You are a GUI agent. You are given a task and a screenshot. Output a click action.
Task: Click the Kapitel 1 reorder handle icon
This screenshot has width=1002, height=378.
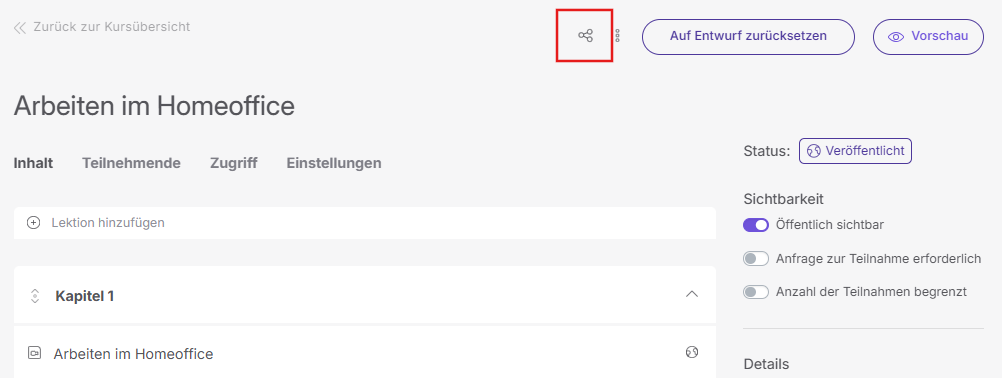click(x=35, y=296)
